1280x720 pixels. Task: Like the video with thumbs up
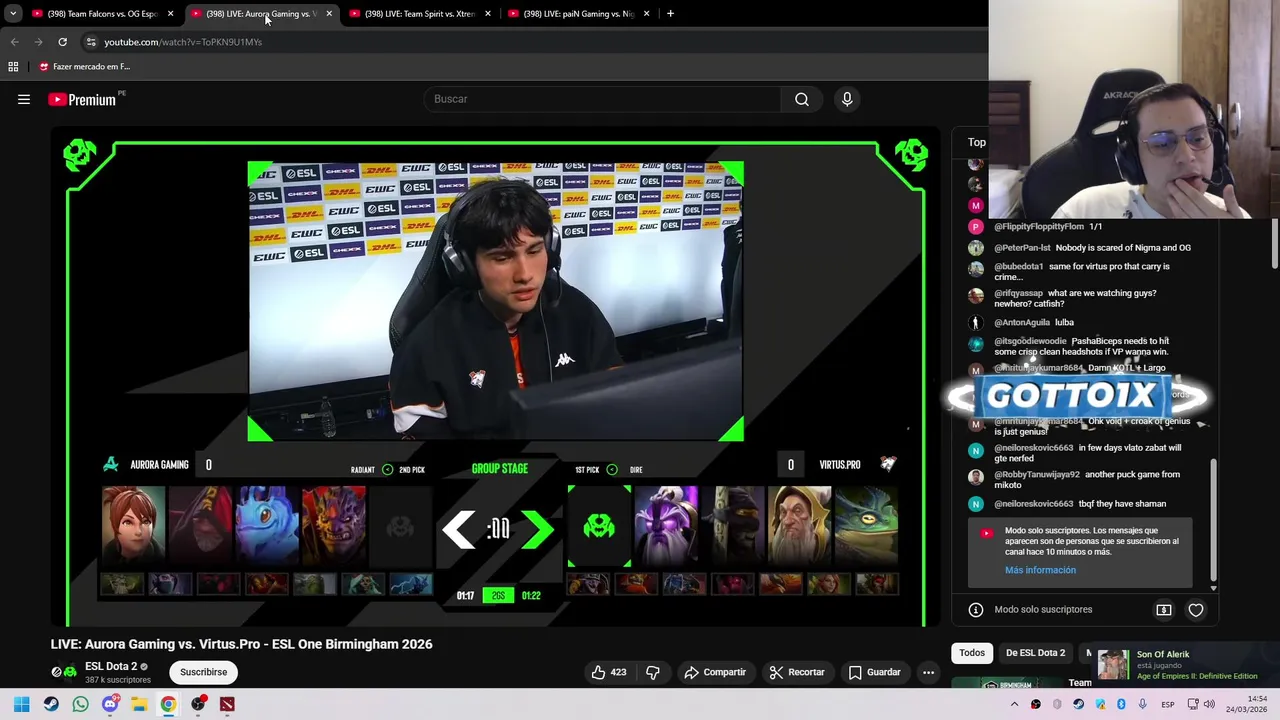(609, 672)
